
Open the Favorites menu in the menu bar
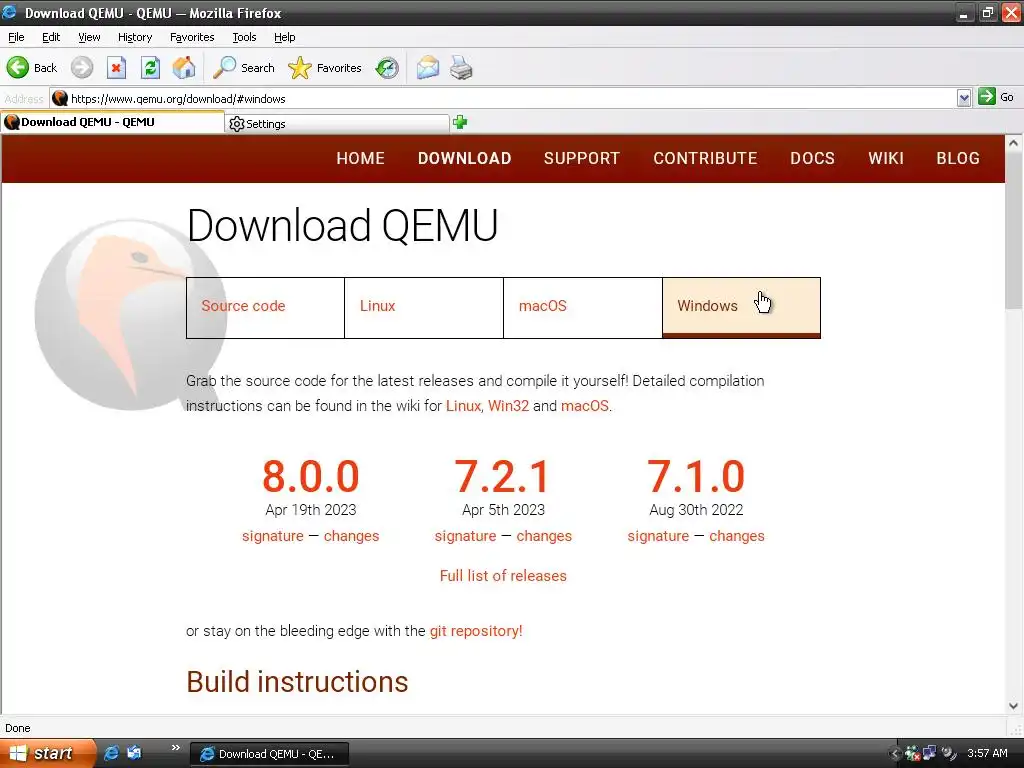192,37
